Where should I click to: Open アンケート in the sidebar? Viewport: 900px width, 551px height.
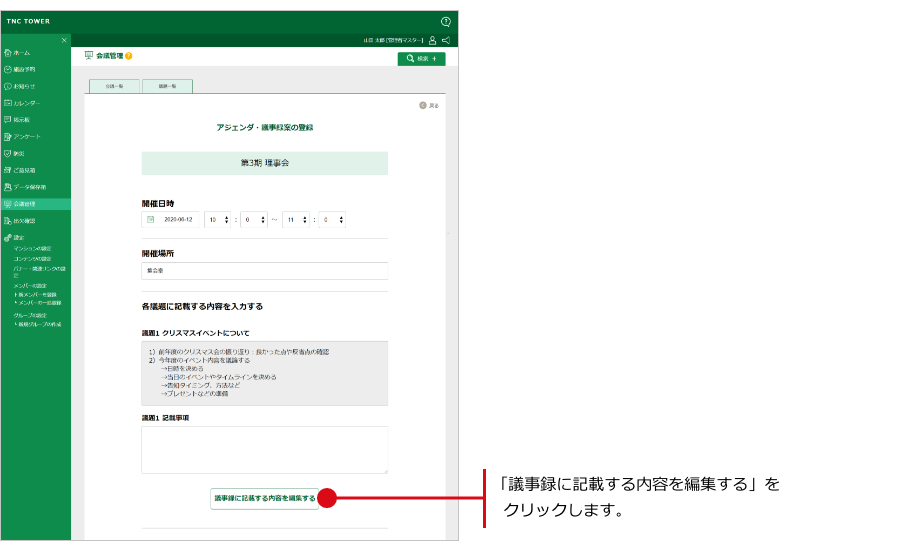pyautogui.click(x=22, y=137)
